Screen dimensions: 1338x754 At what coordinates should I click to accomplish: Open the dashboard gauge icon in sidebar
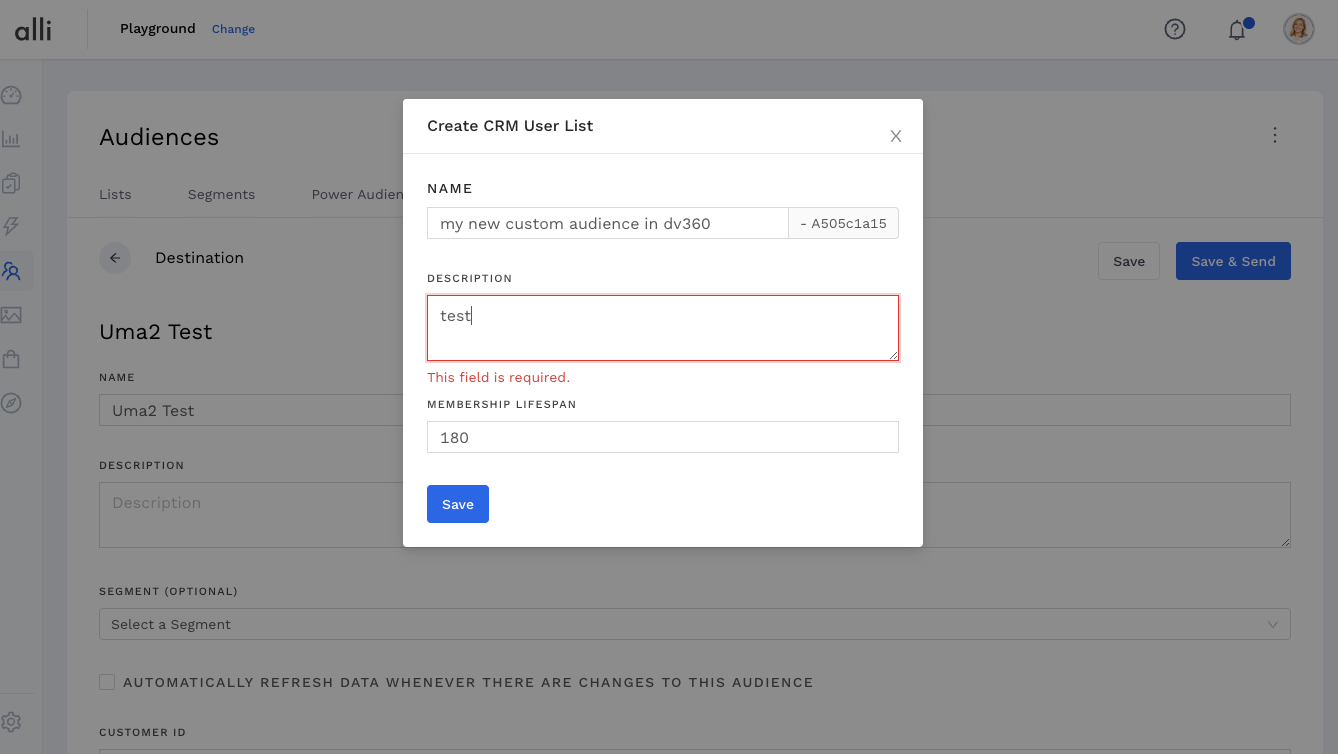11,96
